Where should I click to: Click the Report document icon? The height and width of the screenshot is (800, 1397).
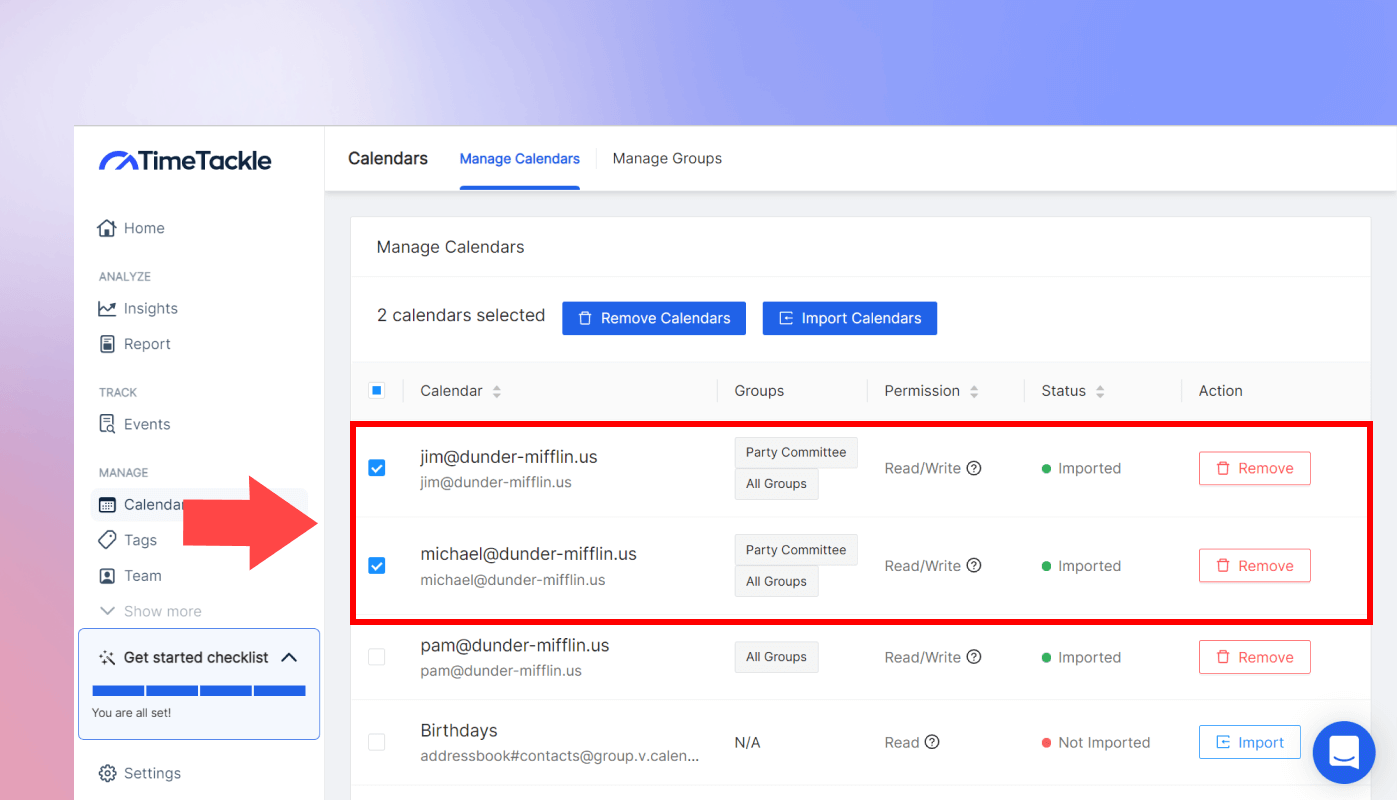point(107,344)
